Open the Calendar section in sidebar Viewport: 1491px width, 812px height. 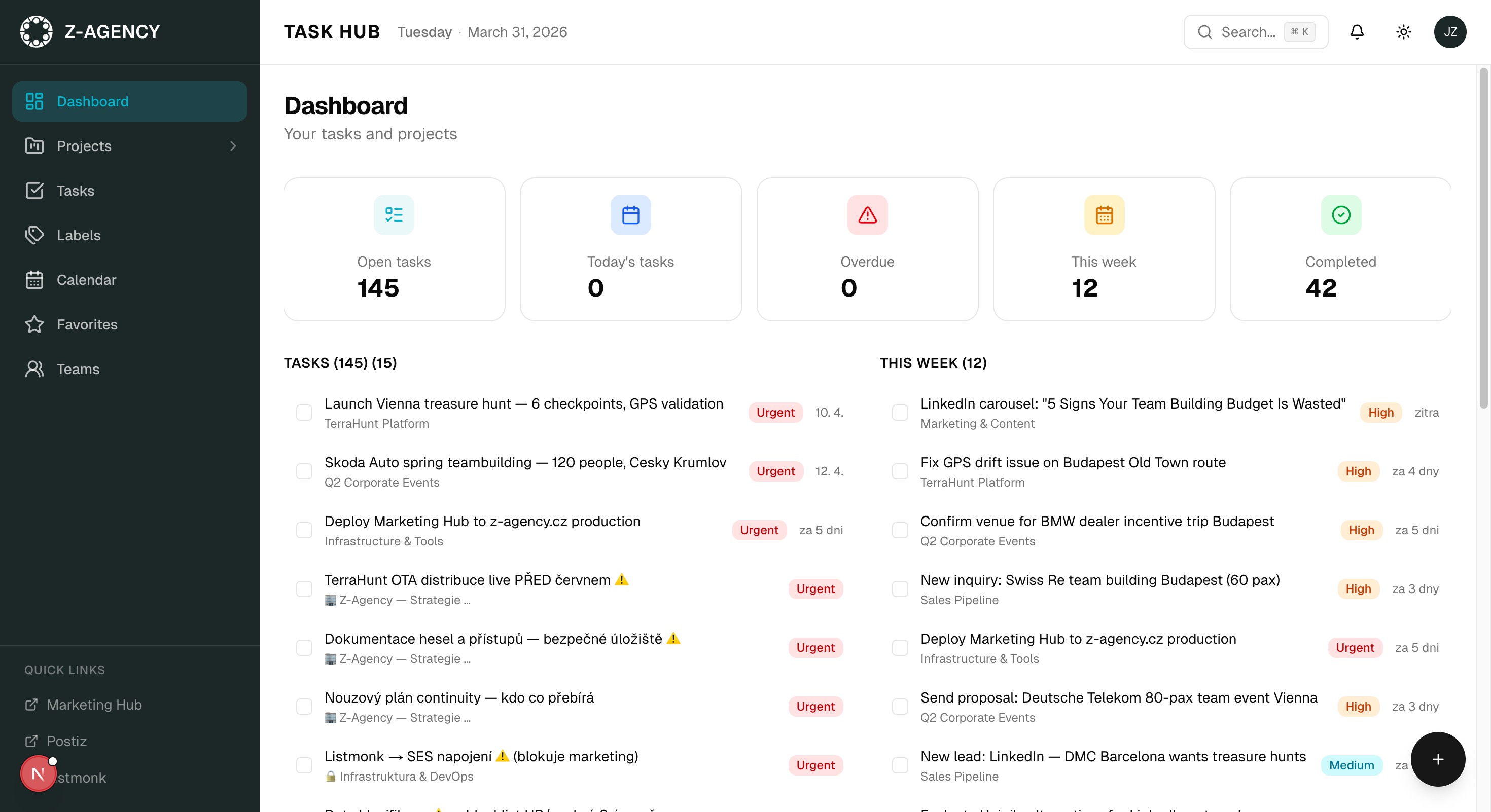coord(87,279)
